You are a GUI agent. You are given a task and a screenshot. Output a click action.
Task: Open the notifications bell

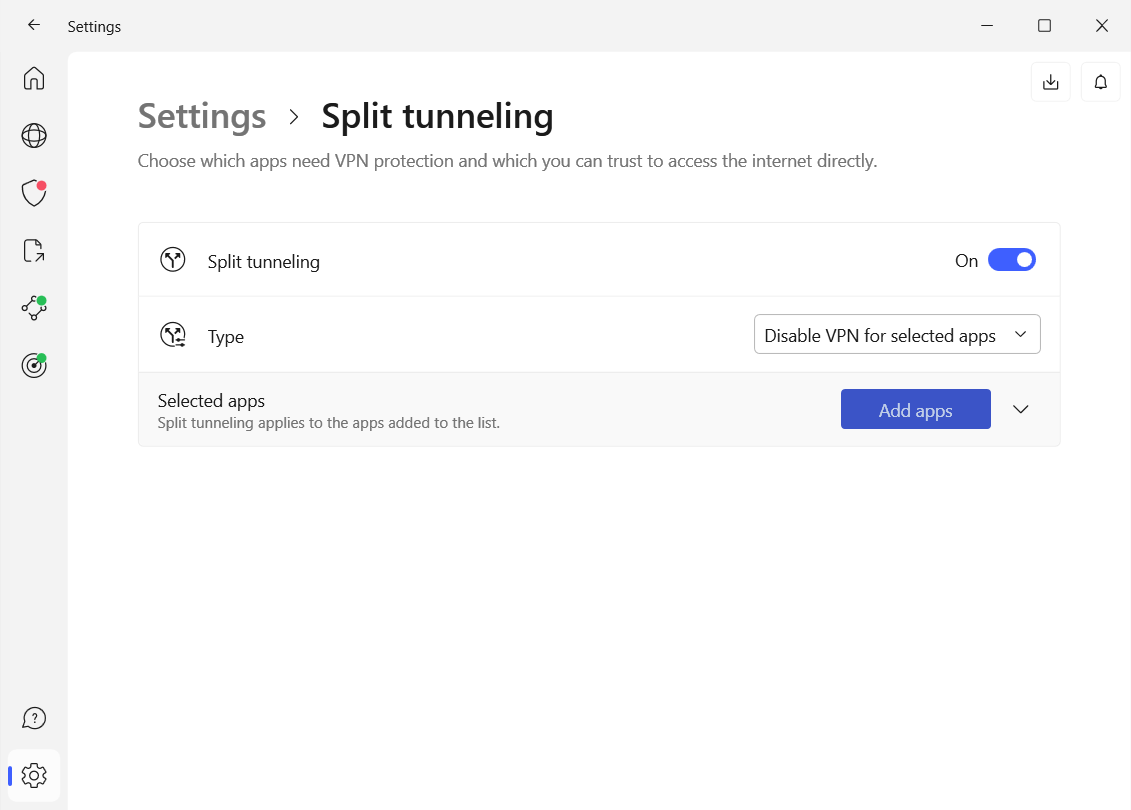click(1100, 82)
